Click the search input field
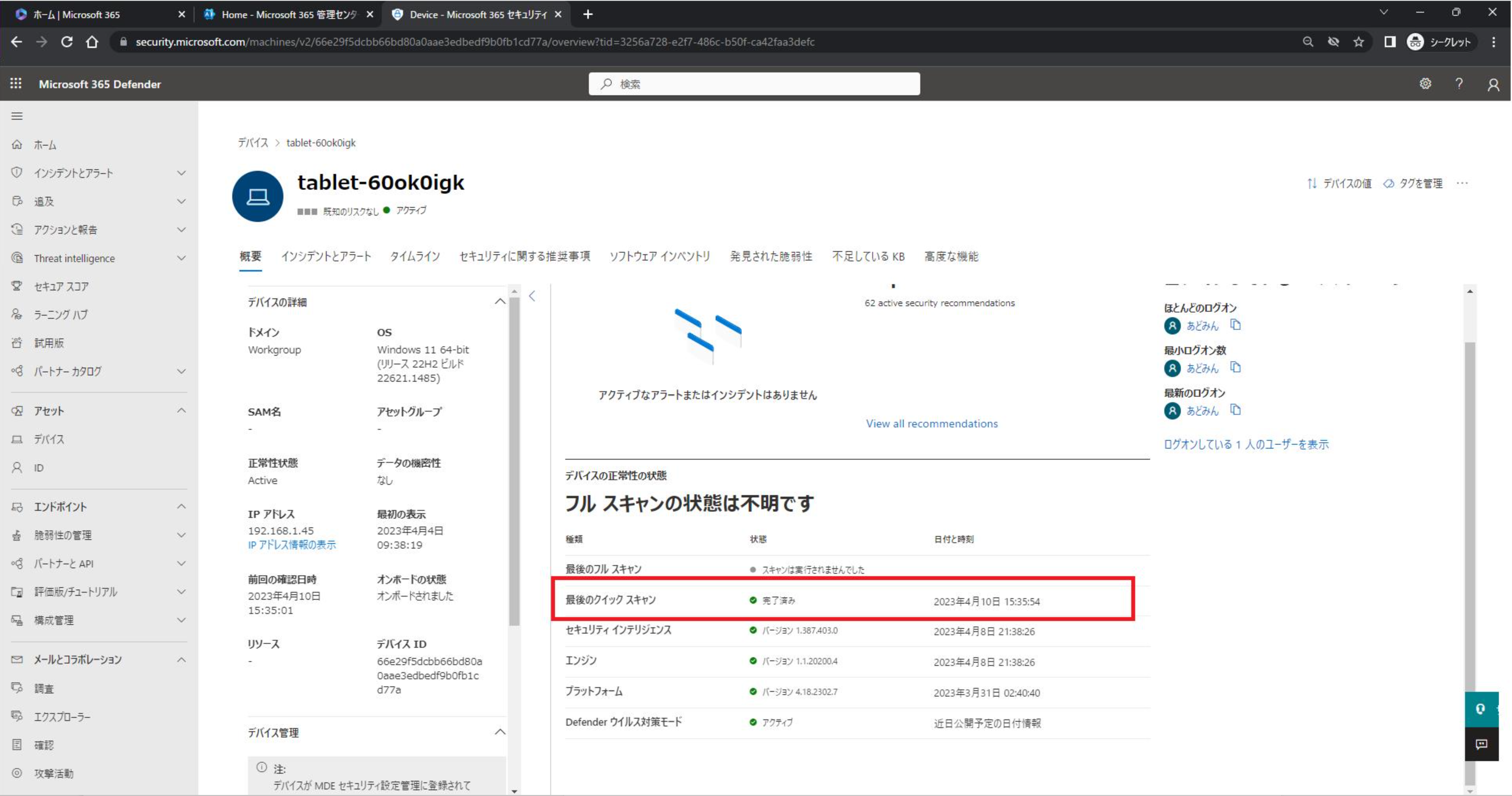 tap(756, 83)
